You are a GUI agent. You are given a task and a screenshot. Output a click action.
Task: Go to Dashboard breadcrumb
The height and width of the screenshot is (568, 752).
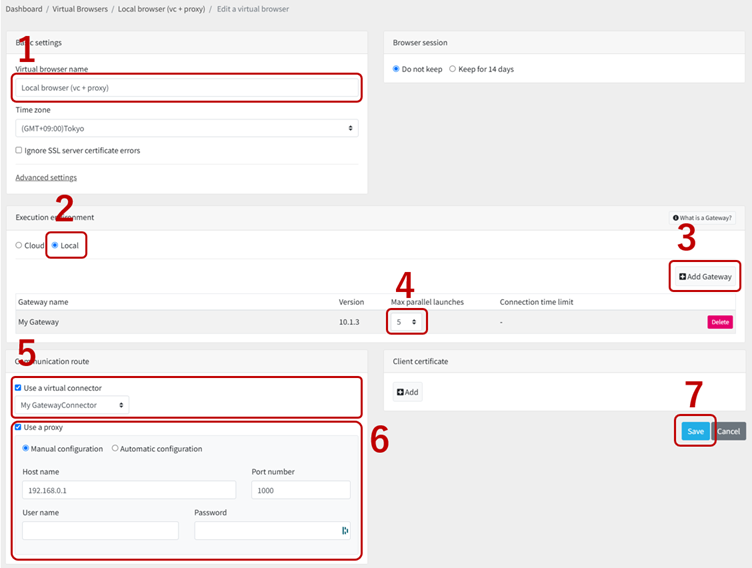click(24, 9)
